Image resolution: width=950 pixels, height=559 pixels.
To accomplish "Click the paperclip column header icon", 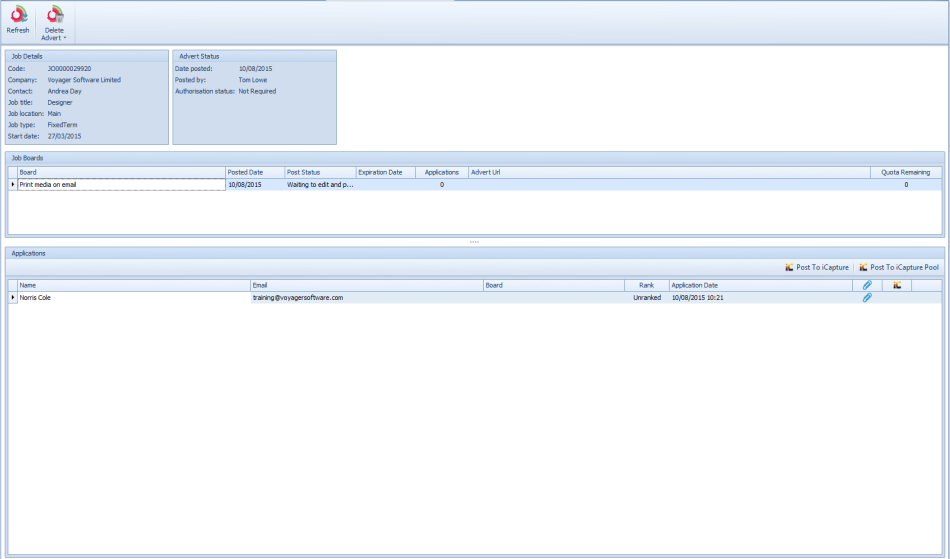I will click(867, 285).
